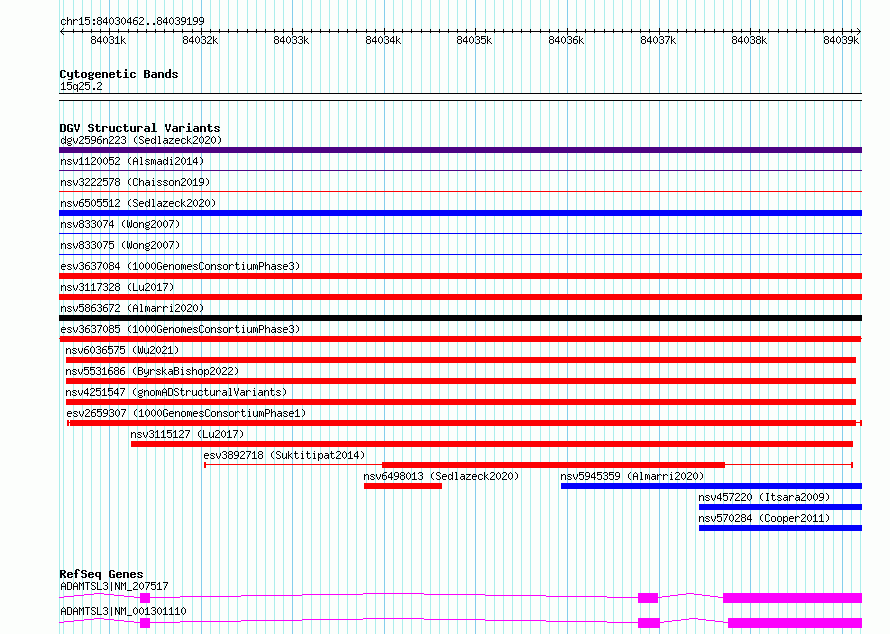Click large magenta exon of NM_001301110

(x=795, y=623)
